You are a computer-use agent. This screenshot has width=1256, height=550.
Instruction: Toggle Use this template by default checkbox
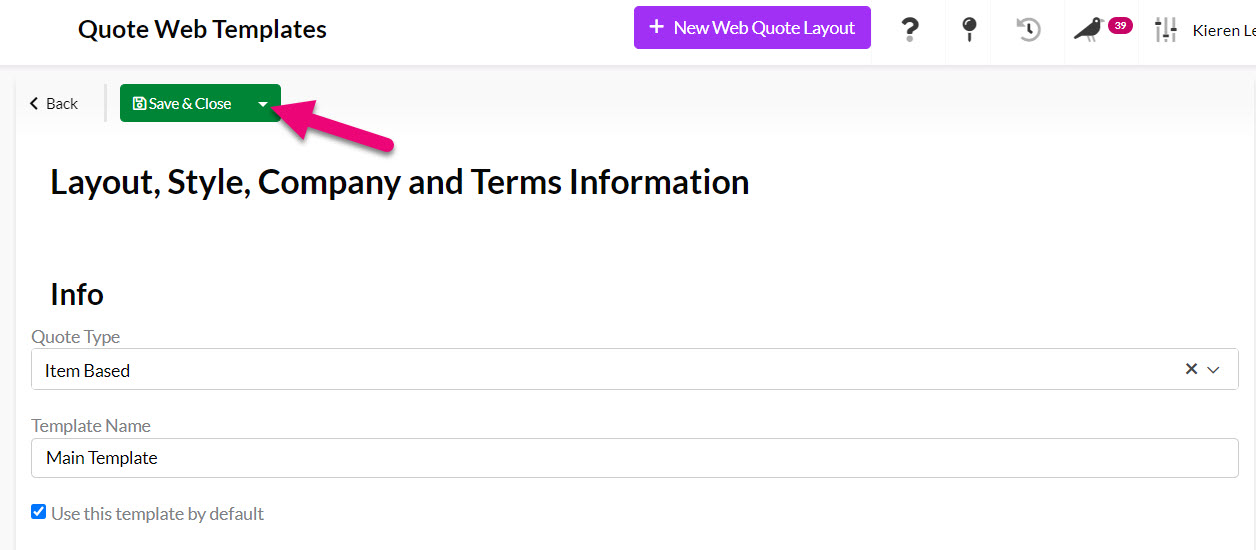click(x=38, y=512)
